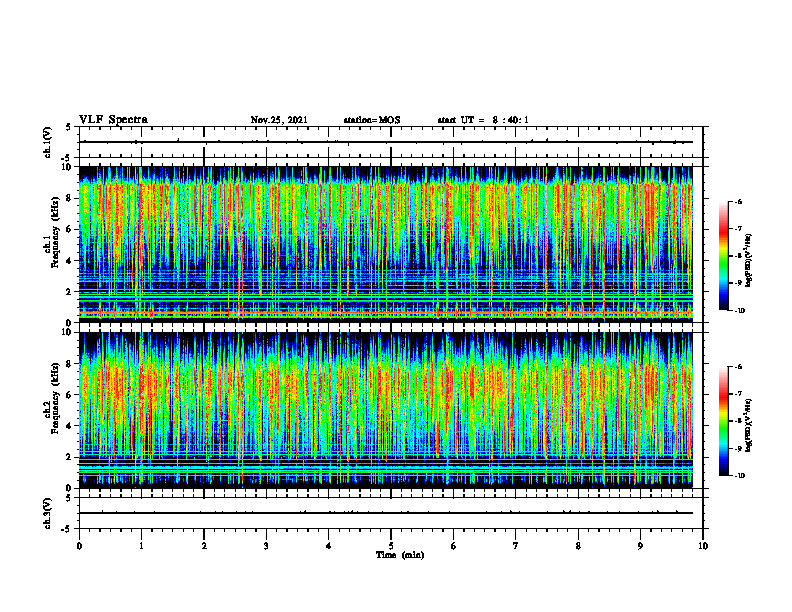This screenshot has height=612, width=792.
Task: Click the 'Time (min)' x-axis label
Action: pos(400,555)
